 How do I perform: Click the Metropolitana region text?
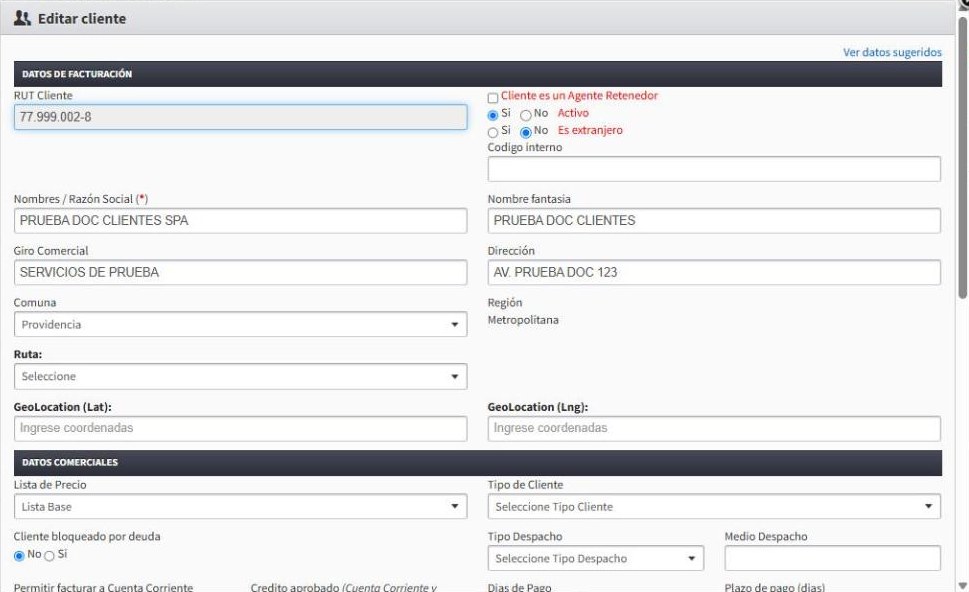pyautogui.click(x=523, y=320)
